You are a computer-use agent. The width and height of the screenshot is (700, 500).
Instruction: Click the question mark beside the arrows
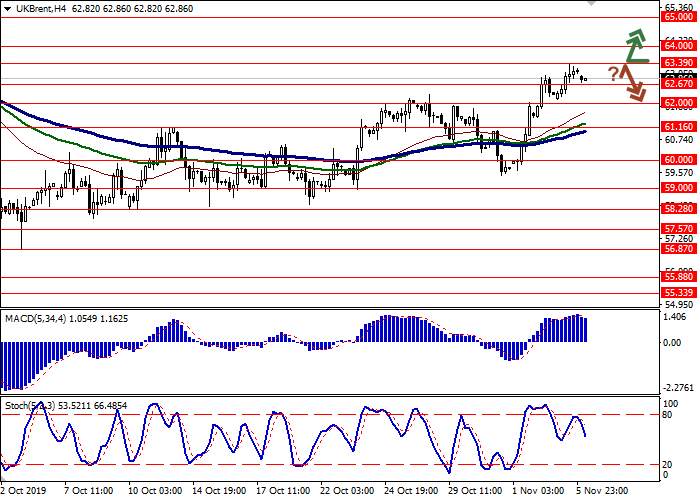coord(612,73)
